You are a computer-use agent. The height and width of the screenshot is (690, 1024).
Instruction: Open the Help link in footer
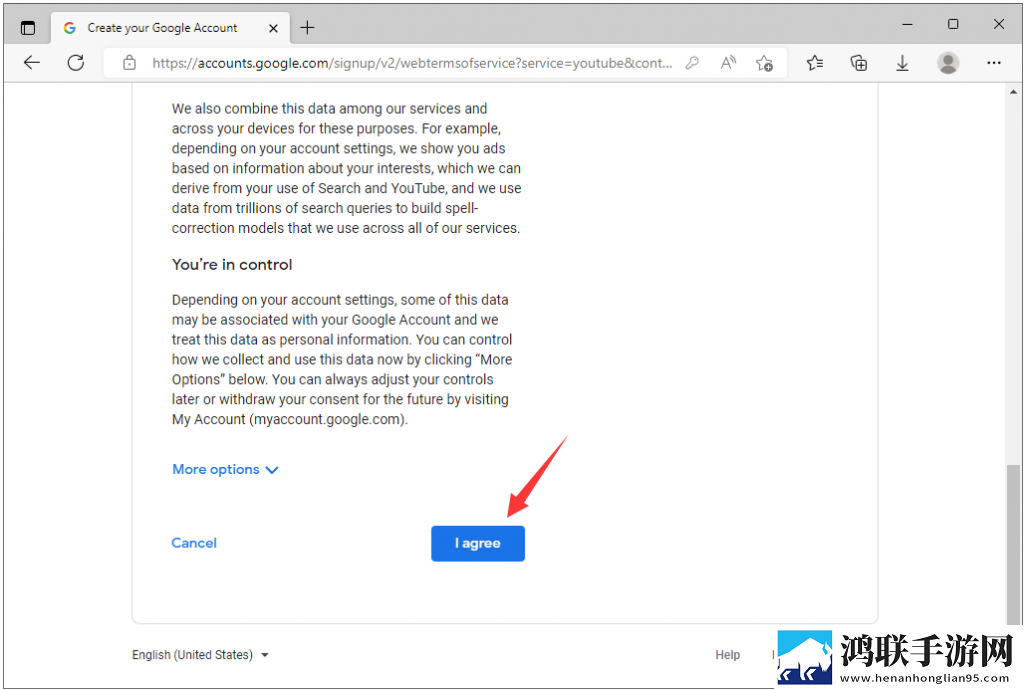tap(728, 655)
